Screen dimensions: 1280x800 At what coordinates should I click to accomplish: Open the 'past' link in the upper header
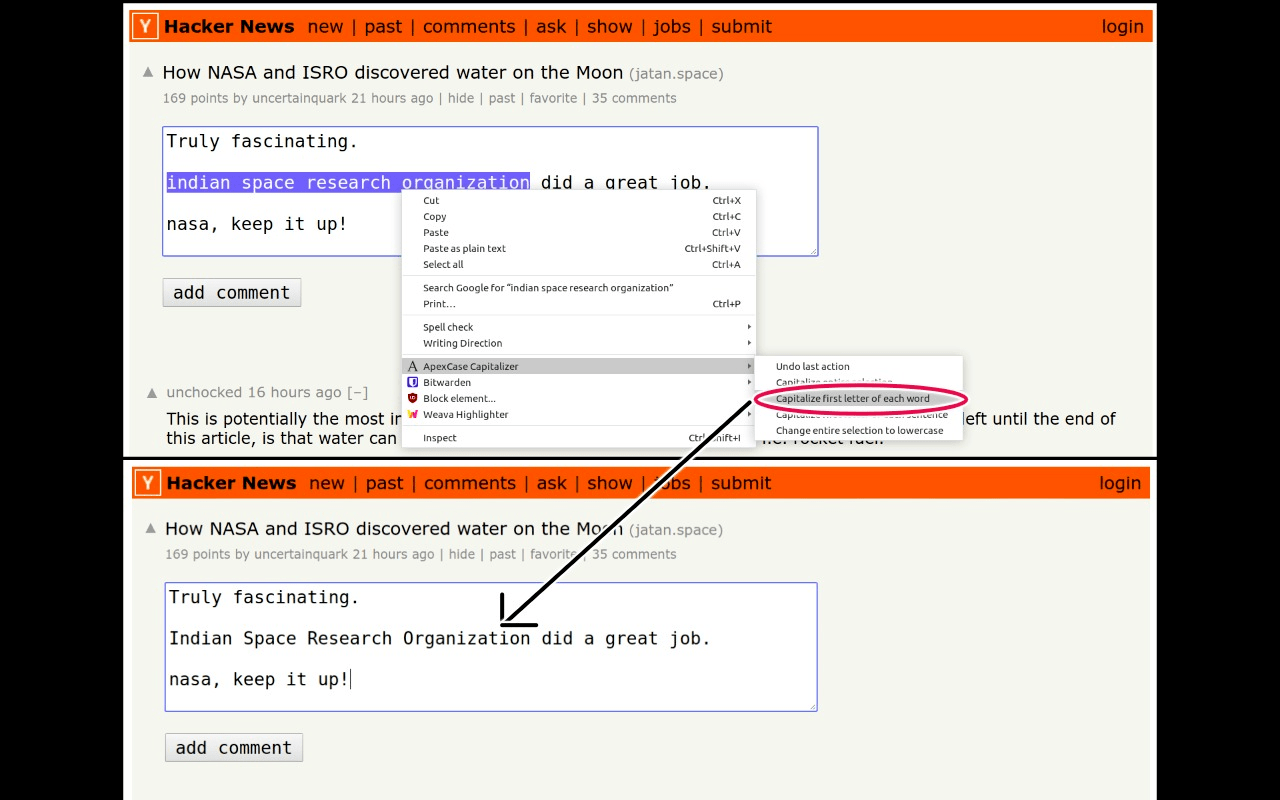pyautogui.click(x=383, y=27)
